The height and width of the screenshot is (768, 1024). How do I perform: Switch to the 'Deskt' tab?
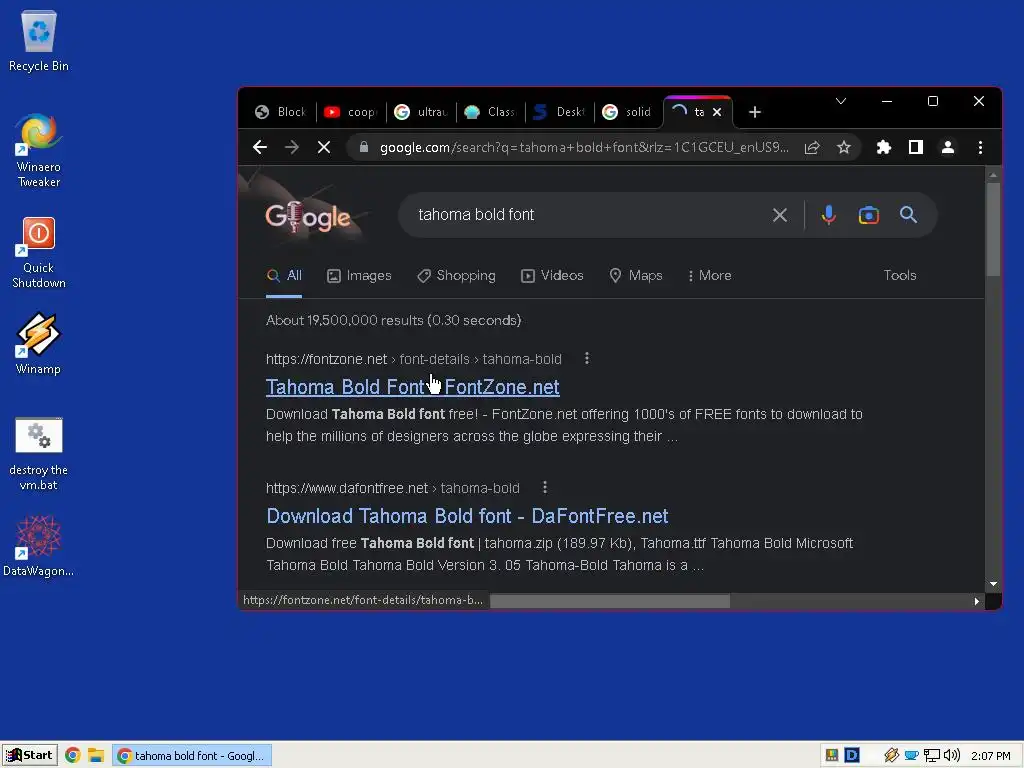pos(560,112)
